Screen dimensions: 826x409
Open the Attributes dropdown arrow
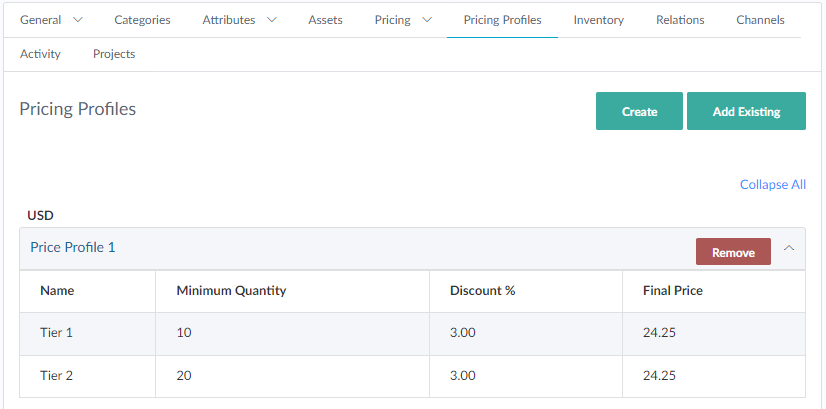271,20
